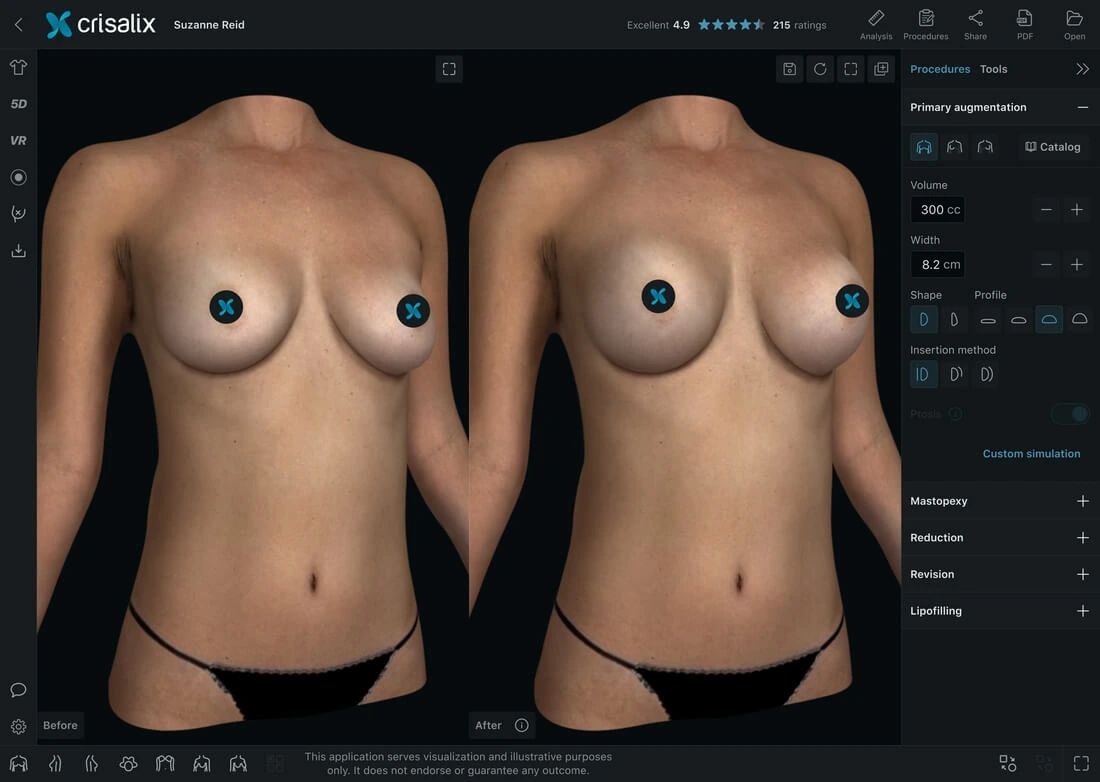
Task: Collapse the Primary augmentation section
Action: pos(1082,107)
